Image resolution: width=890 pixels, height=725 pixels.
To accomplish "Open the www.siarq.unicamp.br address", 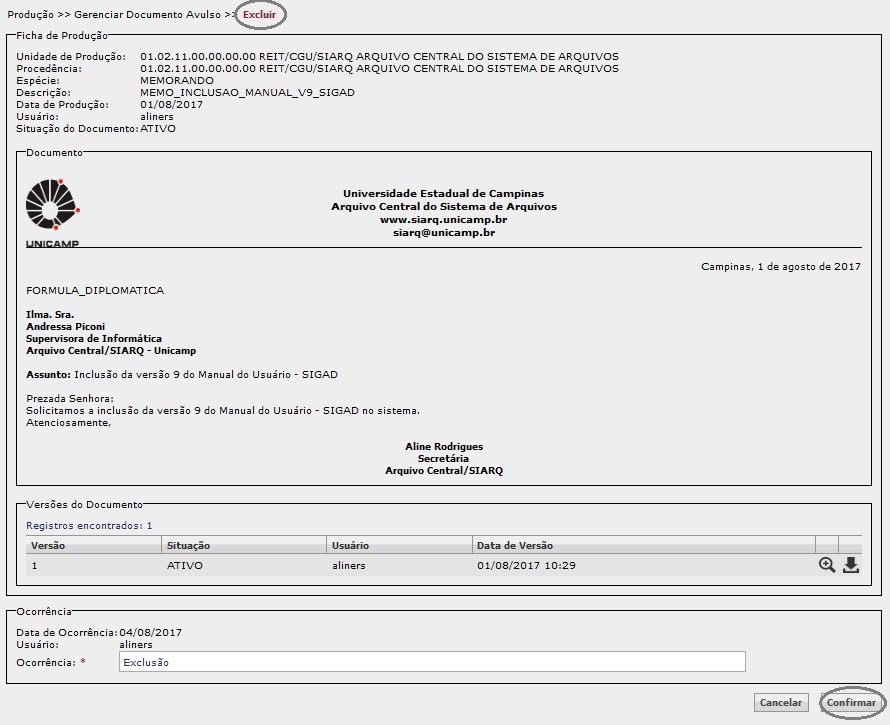I will point(443,220).
